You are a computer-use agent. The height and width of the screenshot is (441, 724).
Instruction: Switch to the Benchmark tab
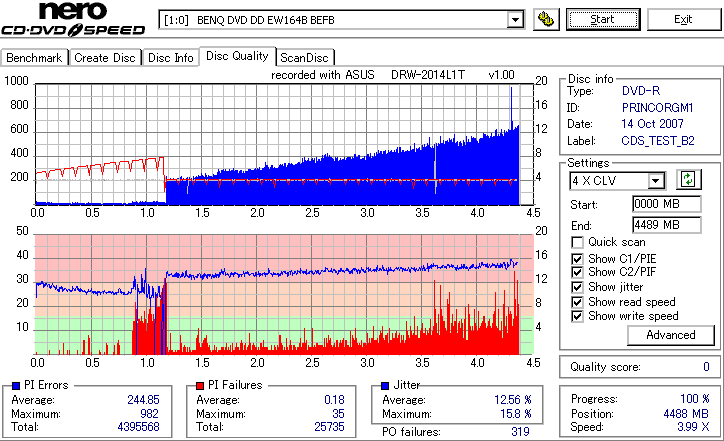click(34, 58)
